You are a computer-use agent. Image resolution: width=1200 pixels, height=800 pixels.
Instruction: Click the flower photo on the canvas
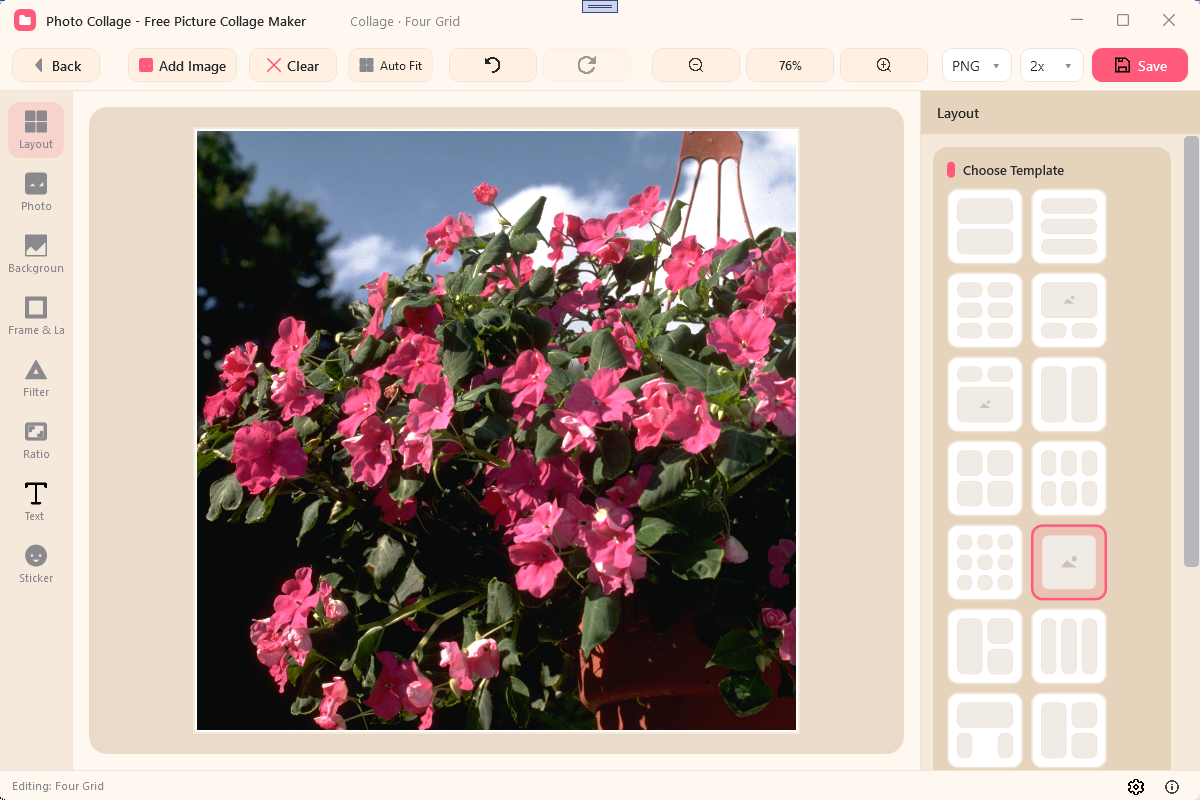click(x=496, y=431)
